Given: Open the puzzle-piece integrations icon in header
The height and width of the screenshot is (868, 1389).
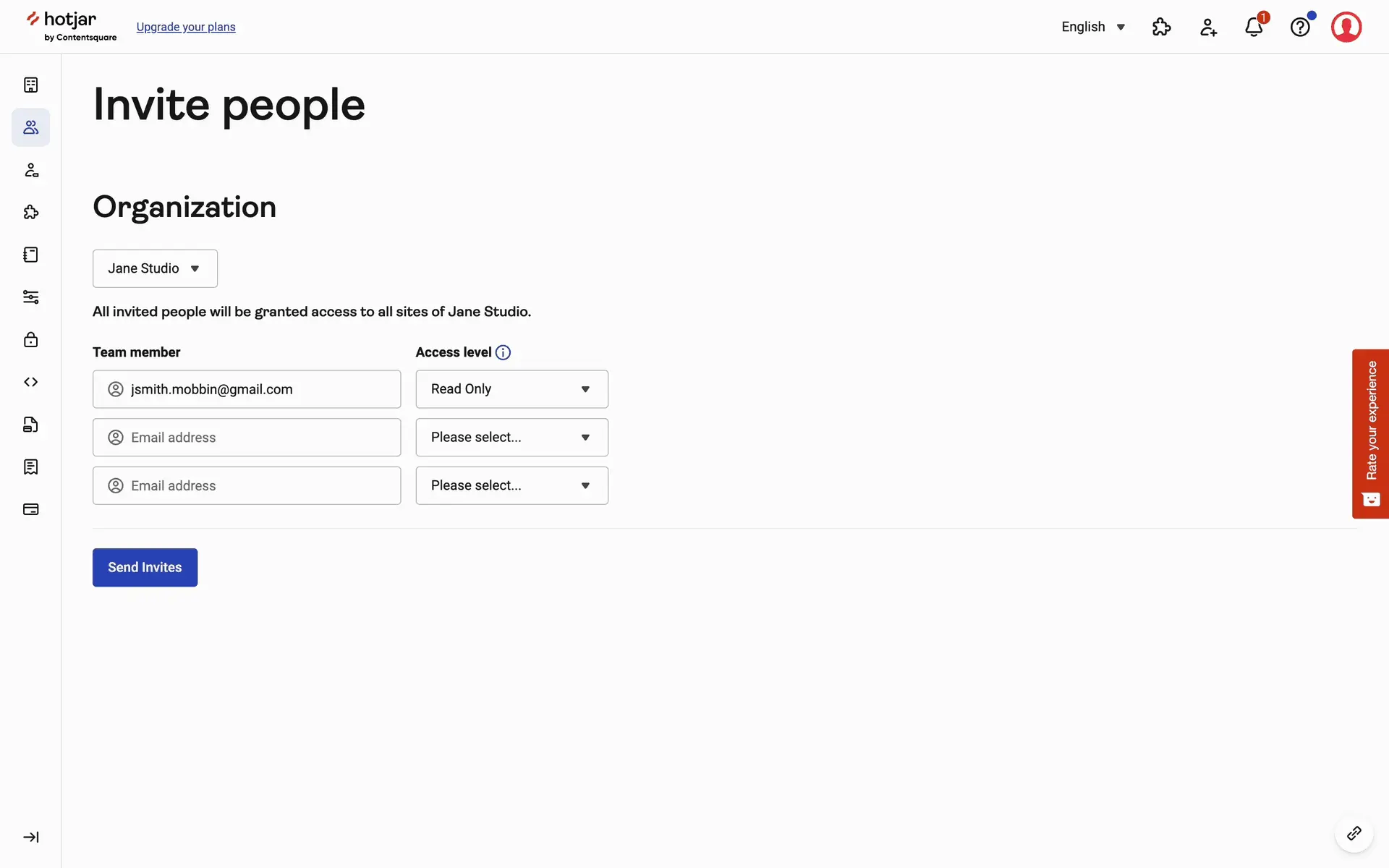Looking at the screenshot, I should coord(1161,27).
